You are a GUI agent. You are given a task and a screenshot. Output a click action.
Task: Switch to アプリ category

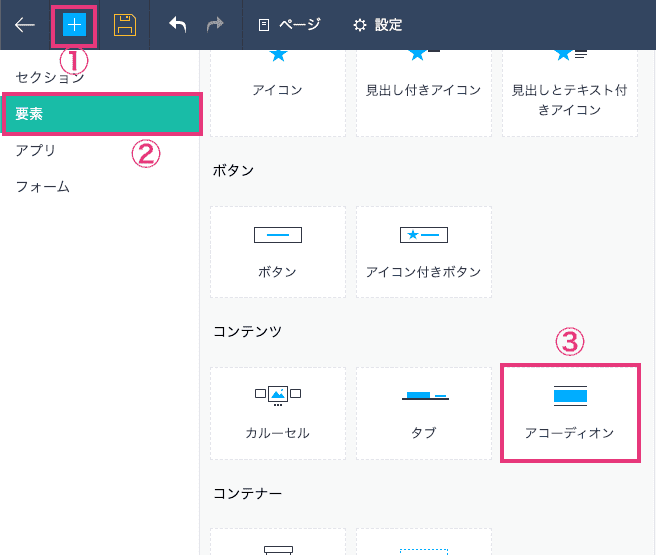pyautogui.click(x=36, y=150)
